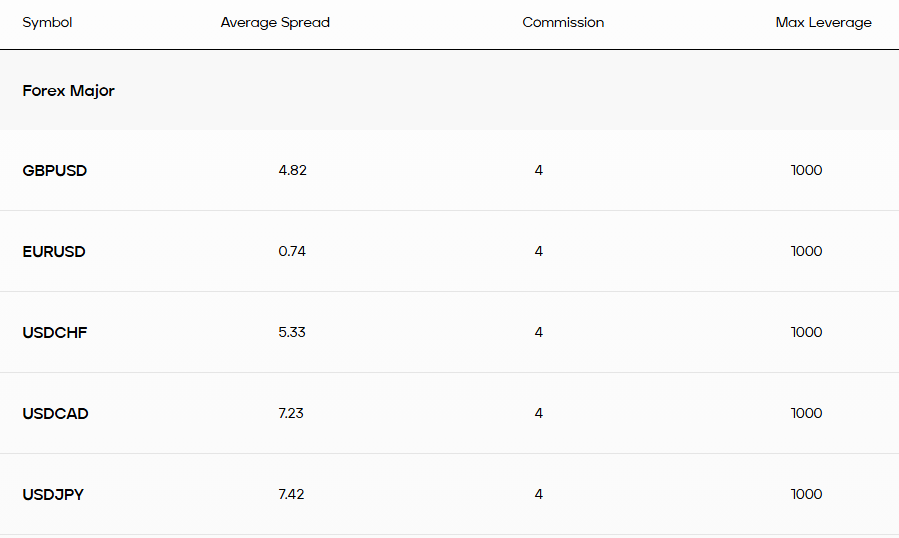Select the Forex Major section heading

click(68, 91)
